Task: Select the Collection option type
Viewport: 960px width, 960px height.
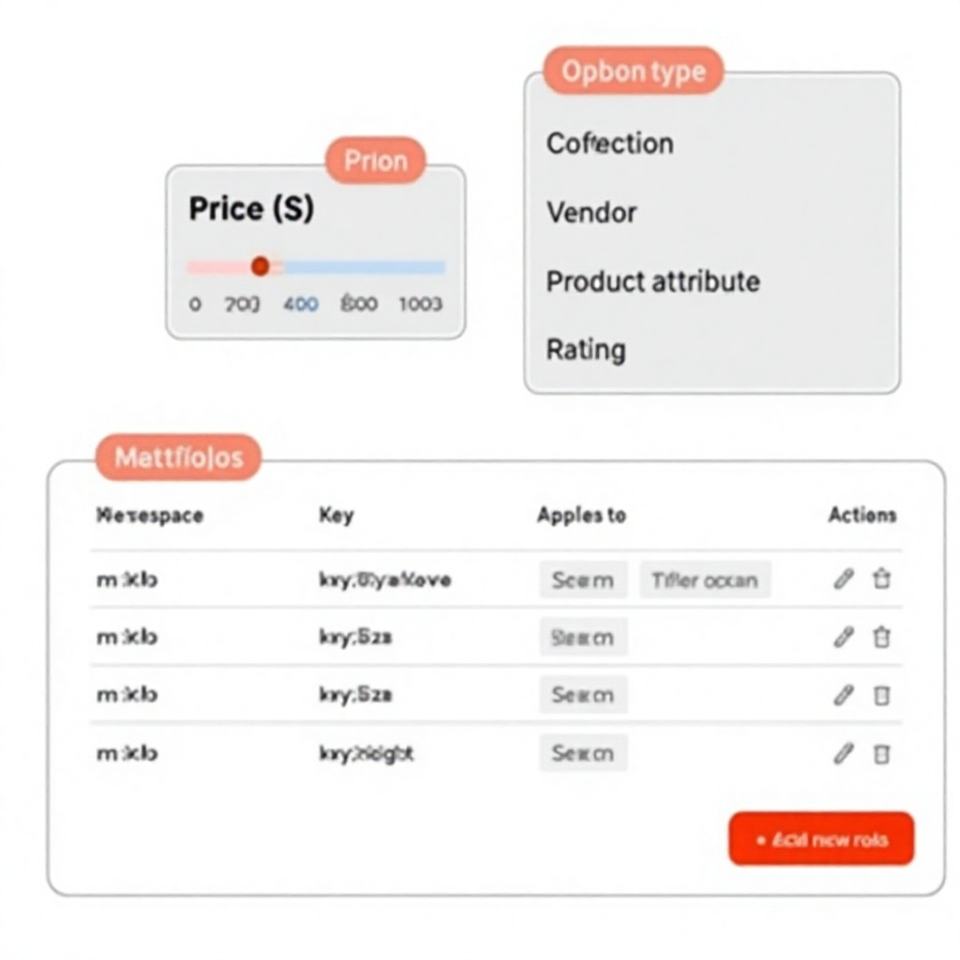Action: click(610, 143)
